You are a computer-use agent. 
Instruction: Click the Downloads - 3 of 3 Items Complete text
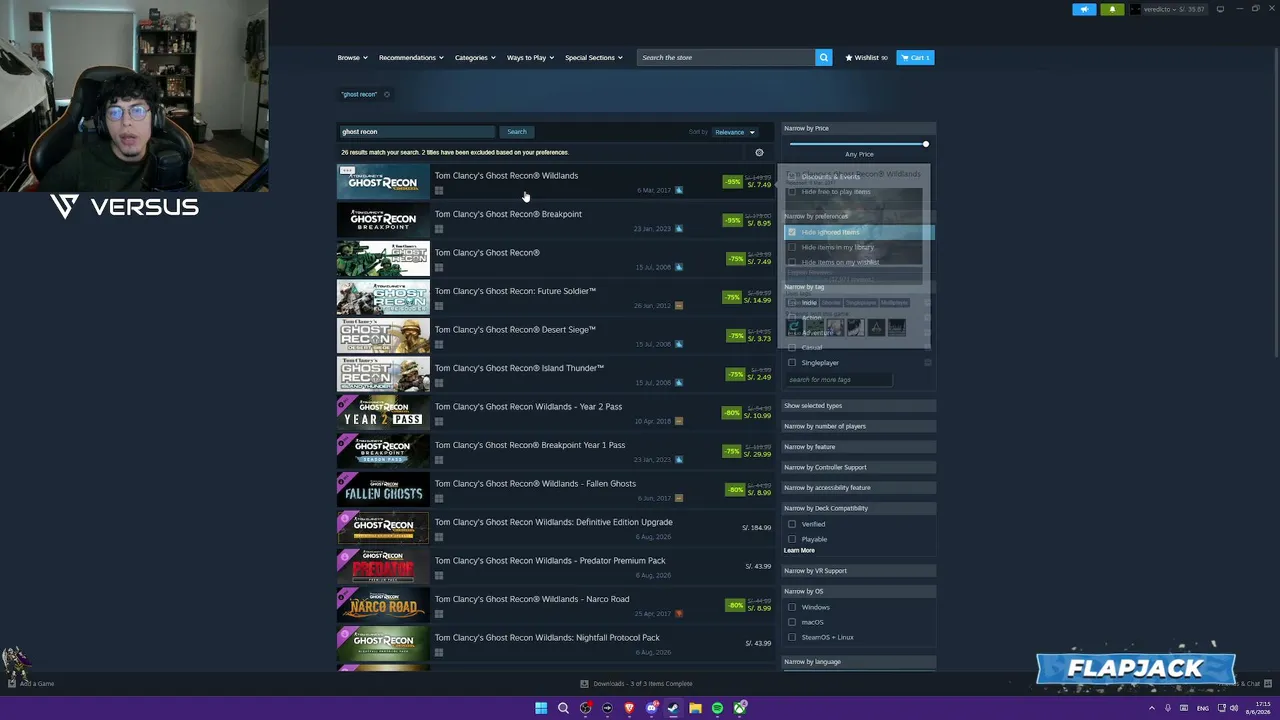(643, 684)
